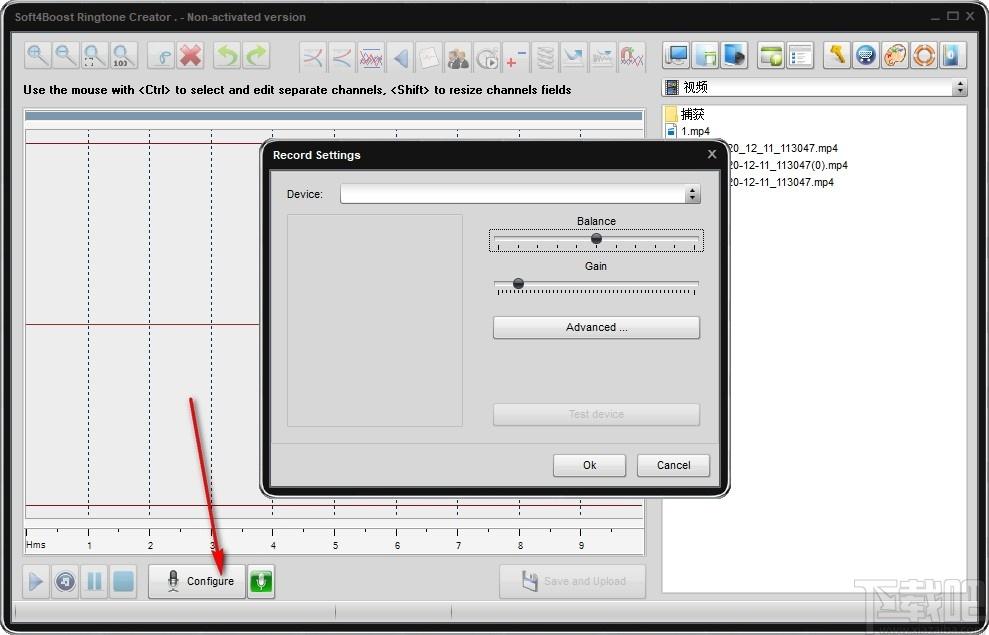Click the red X delete icon
The image size is (989, 635).
tap(190, 56)
